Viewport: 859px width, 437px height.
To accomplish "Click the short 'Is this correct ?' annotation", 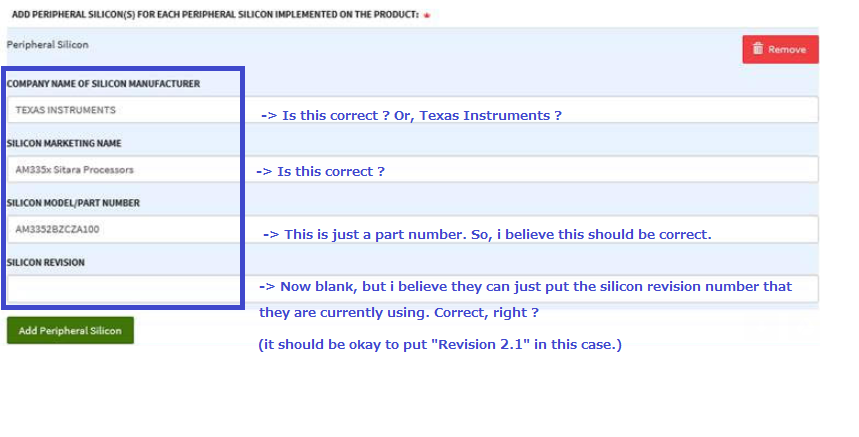I will tap(320, 171).
